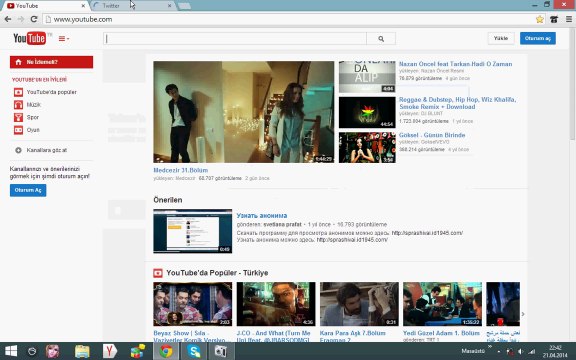Image resolution: width=576 pixels, height=360 pixels.
Task: Select Ne İzlemeli? in the sidebar
Action: (51, 62)
